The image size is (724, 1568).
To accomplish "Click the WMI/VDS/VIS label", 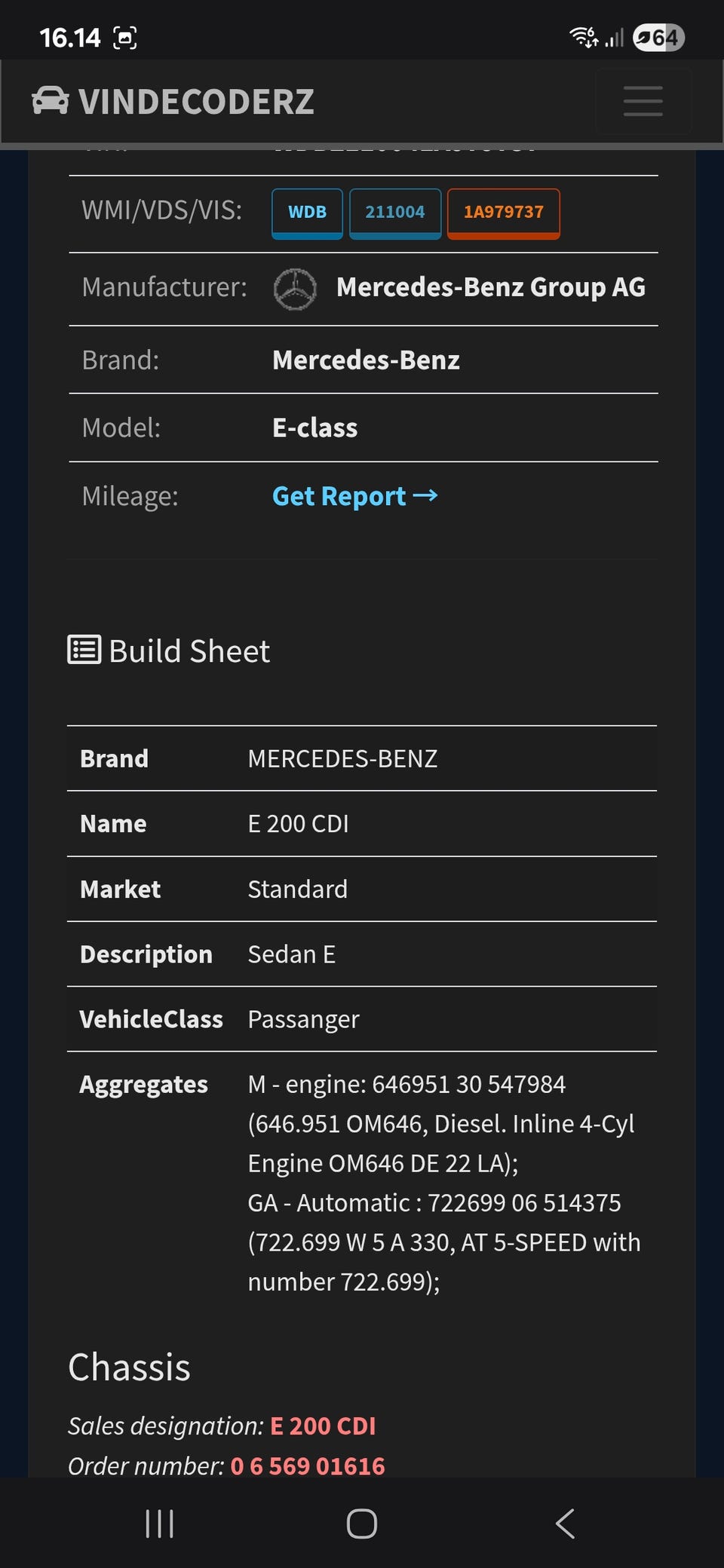I will [161, 210].
